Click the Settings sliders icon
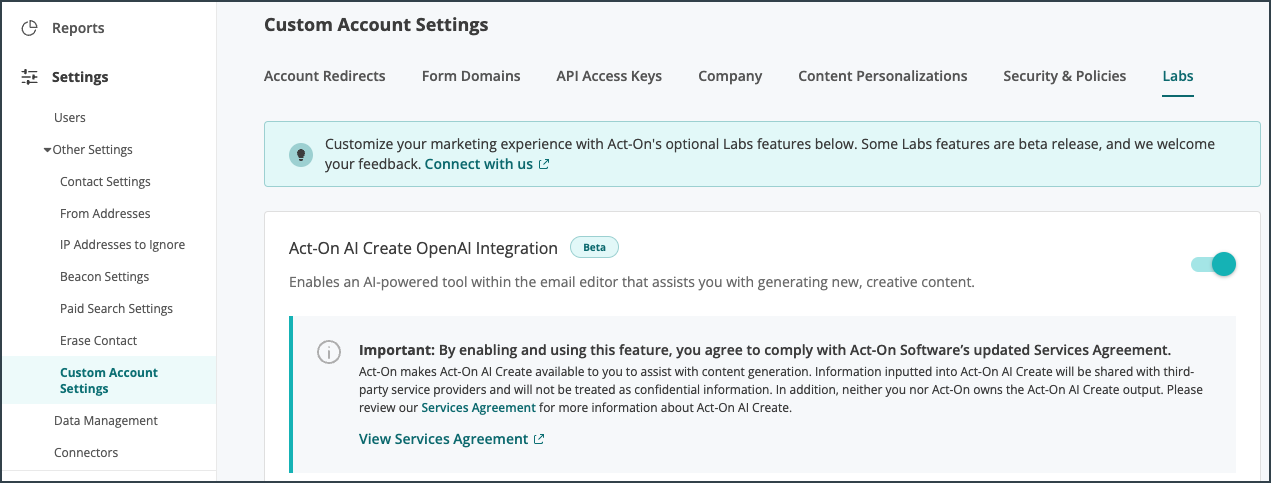1271x483 pixels. [x=30, y=77]
